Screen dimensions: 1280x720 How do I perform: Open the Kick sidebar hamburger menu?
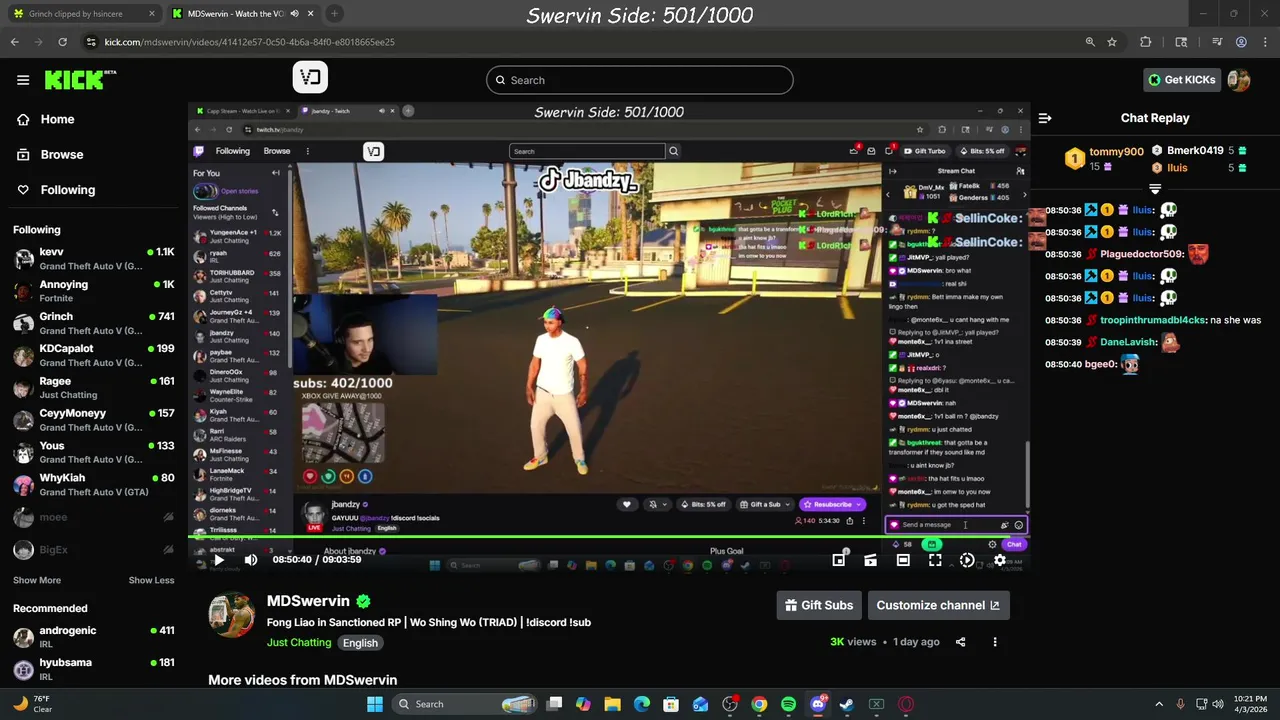click(x=23, y=80)
